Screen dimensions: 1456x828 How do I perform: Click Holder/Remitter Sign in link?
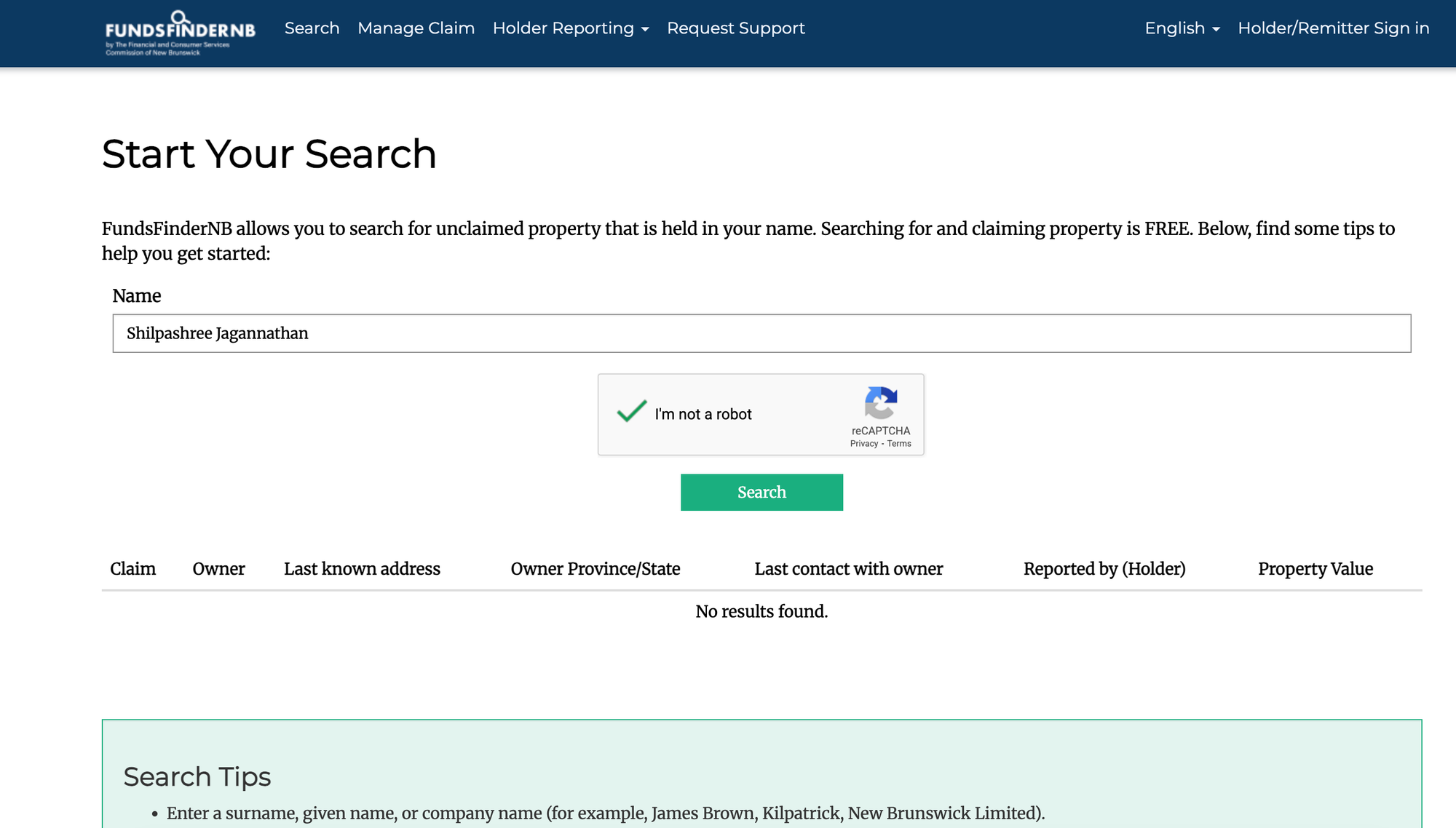[x=1333, y=28]
